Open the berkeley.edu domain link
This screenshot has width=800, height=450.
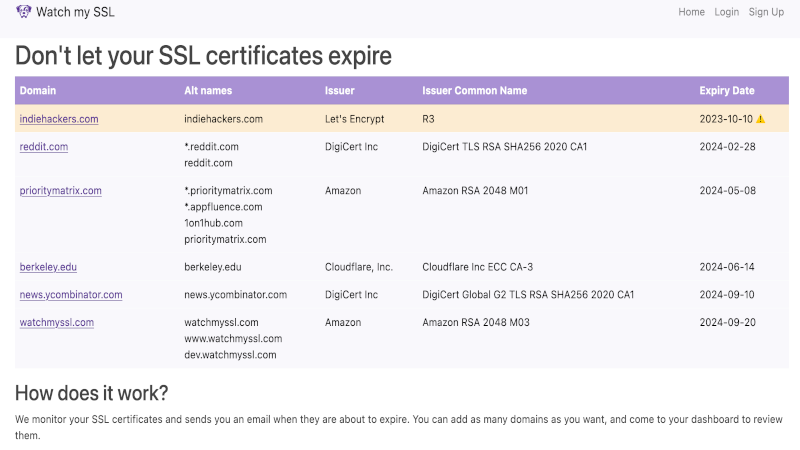(x=48, y=267)
